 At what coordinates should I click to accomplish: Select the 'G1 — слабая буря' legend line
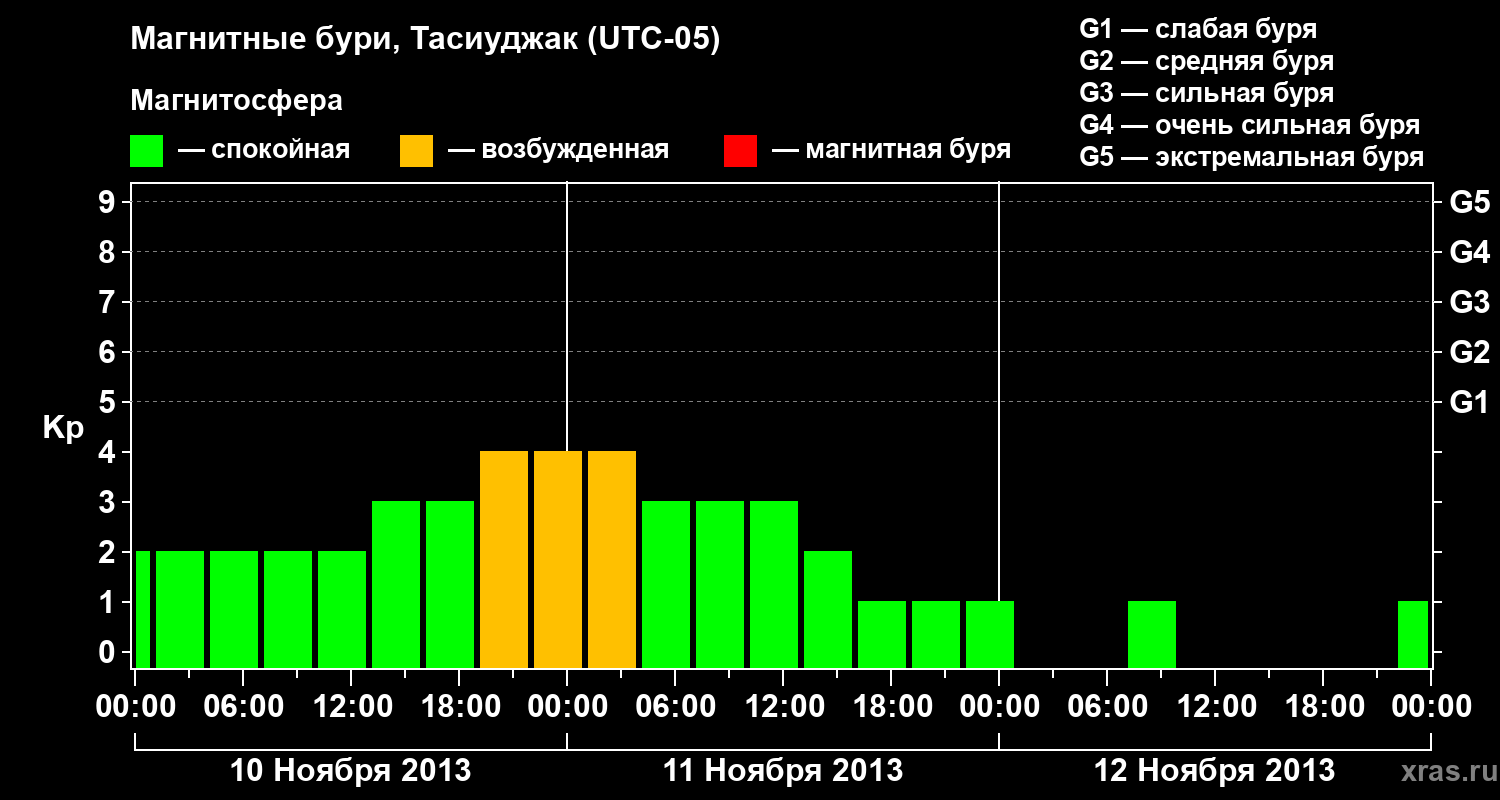point(1198,28)
